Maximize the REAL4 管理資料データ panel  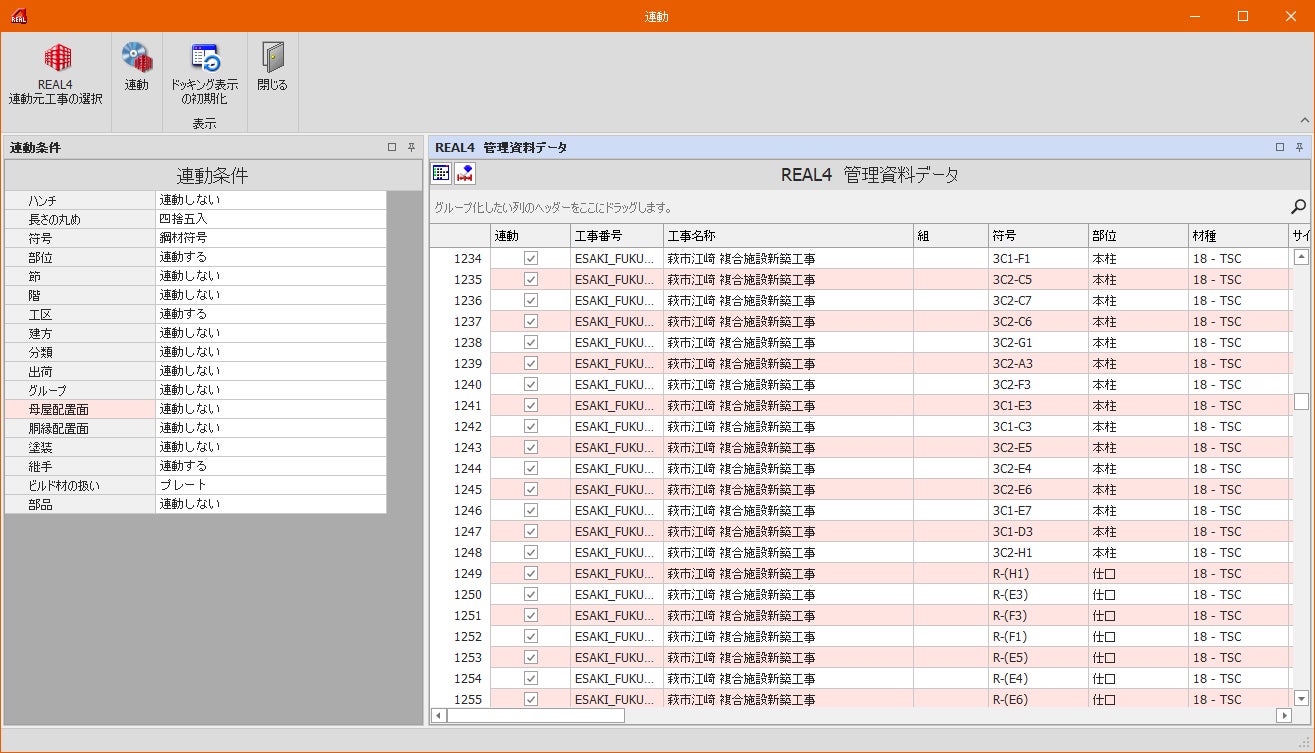pos(1280,147)
